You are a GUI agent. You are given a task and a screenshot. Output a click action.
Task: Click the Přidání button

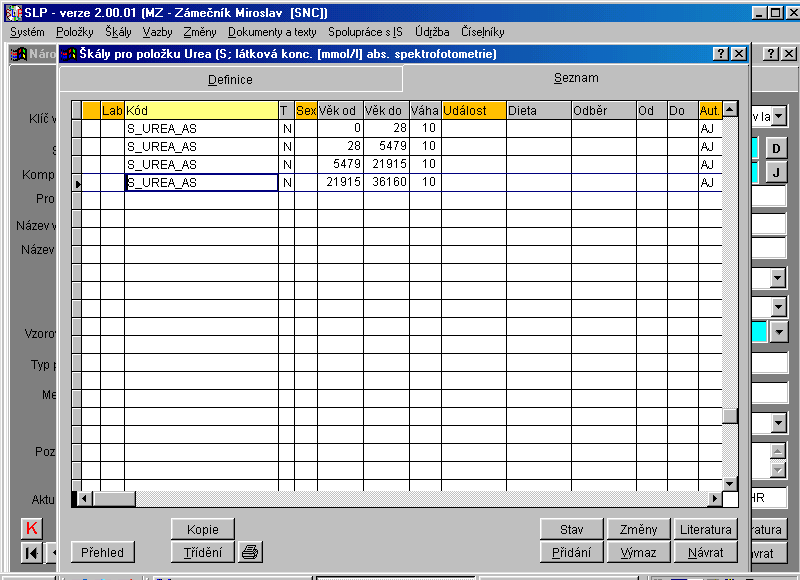[x=571, y=552]
